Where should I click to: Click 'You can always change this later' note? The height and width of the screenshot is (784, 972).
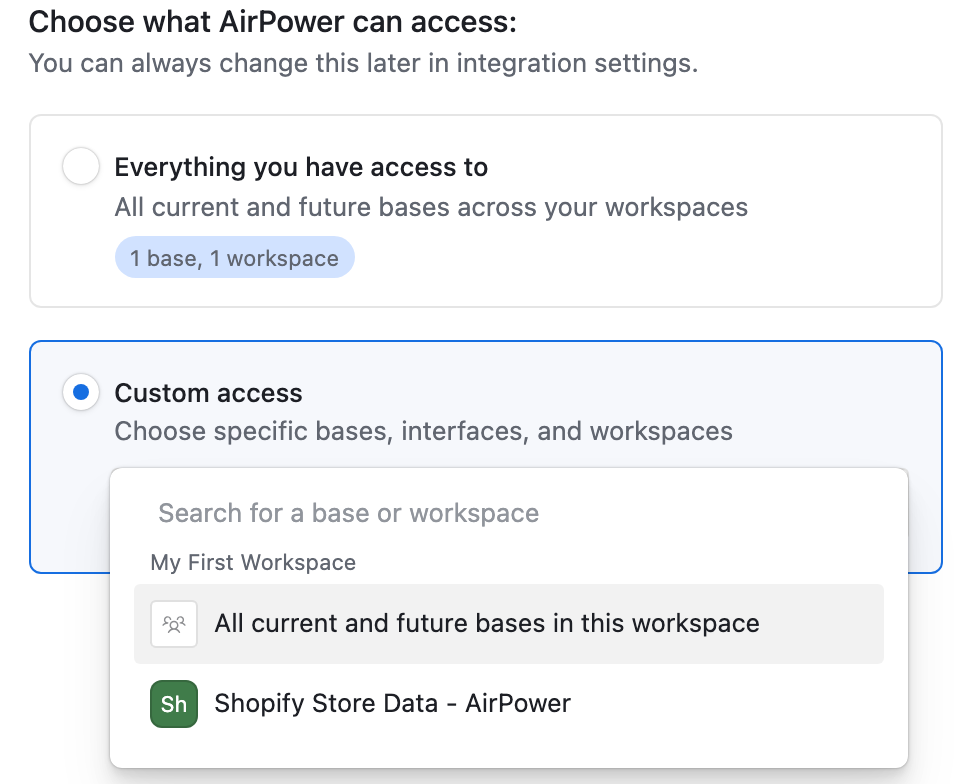point(363,63)
